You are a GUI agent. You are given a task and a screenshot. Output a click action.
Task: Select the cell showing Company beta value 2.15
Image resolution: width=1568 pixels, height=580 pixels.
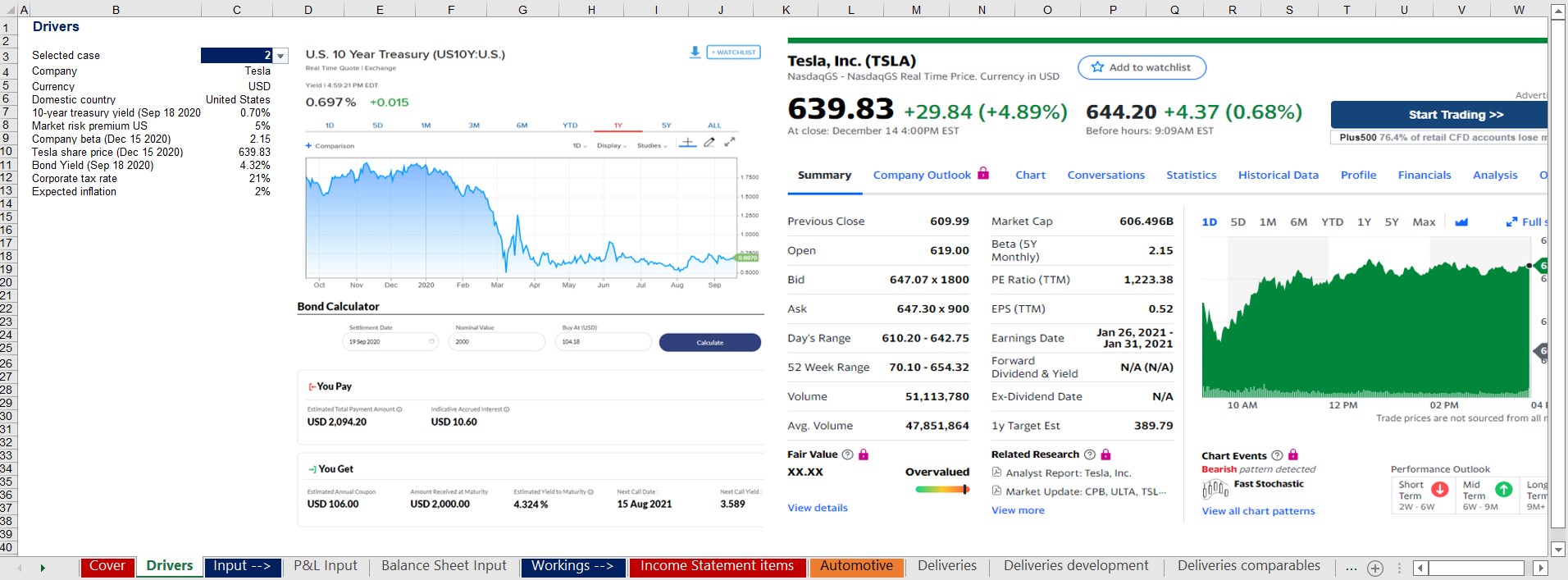point(237,139)
